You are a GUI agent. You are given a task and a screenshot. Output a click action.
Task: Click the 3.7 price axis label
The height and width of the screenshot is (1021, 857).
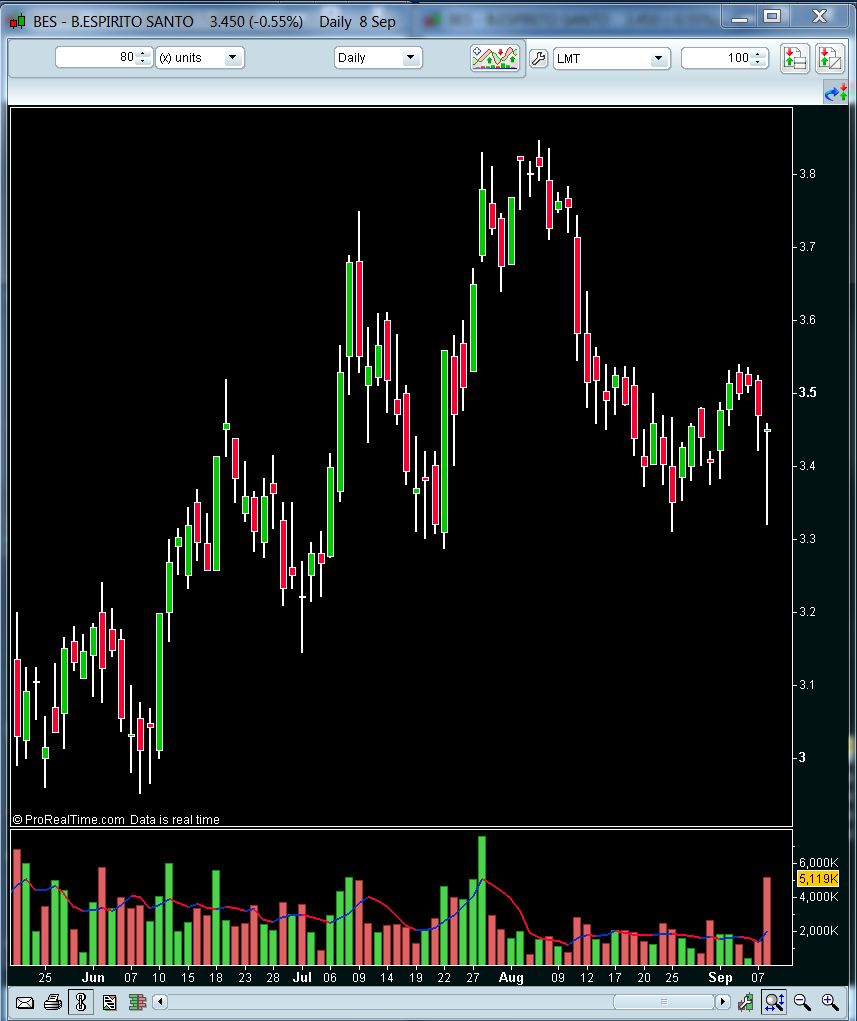807,247
